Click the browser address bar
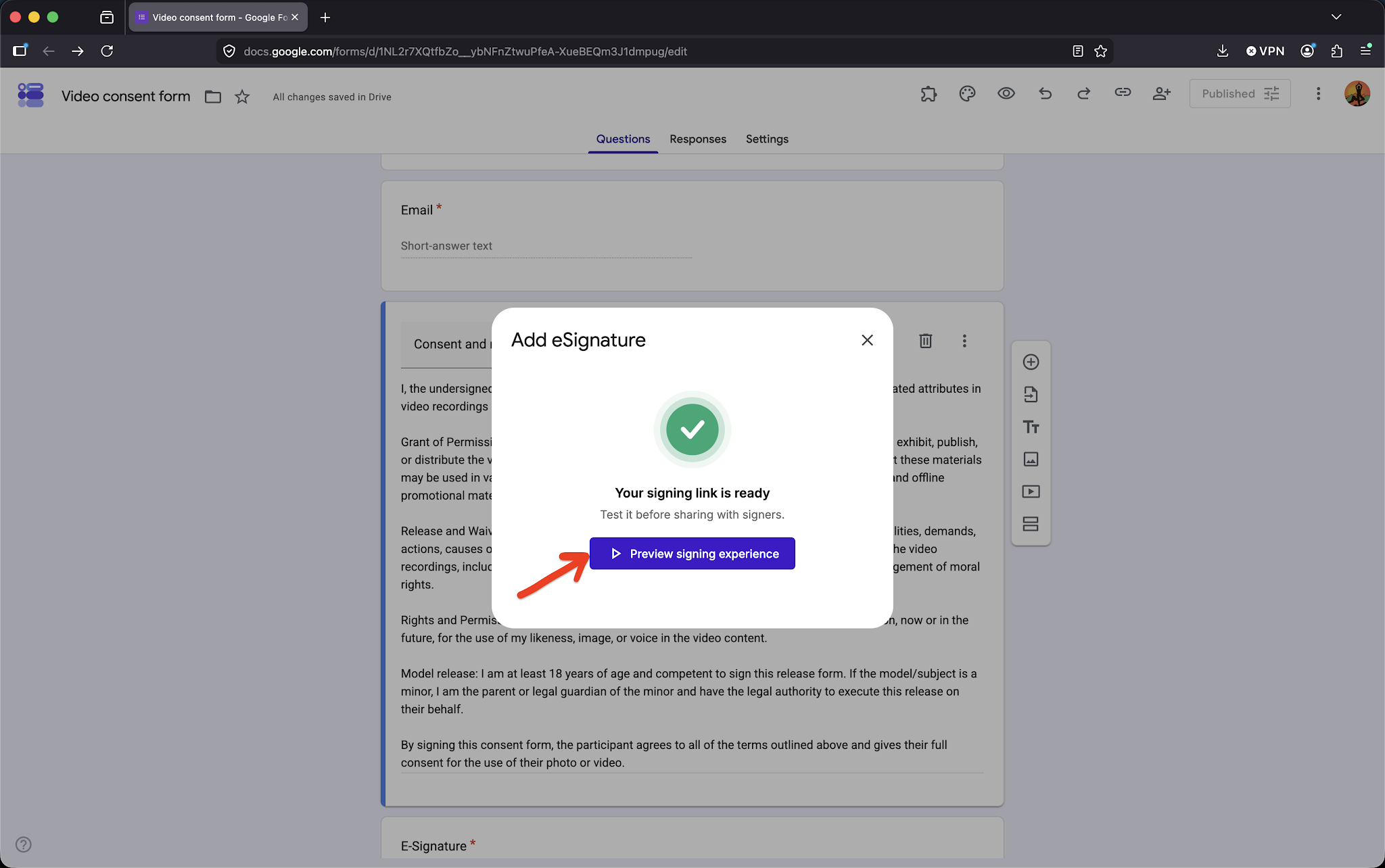1385x868 pixels. click(x=665, y=51)
